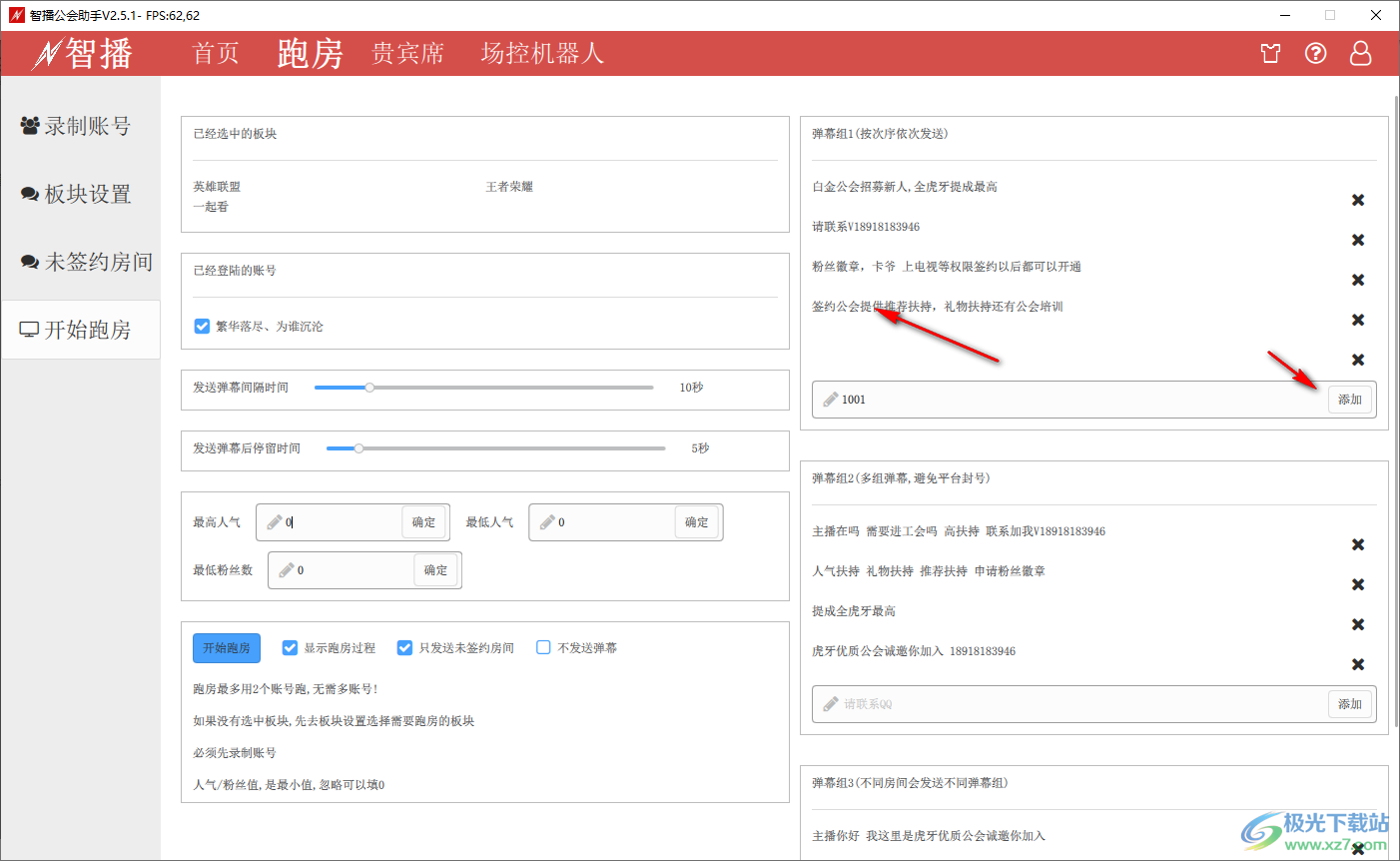1400x861 pixels.
Task: Click the 智播 logo in header
Action: coord(82,54)
